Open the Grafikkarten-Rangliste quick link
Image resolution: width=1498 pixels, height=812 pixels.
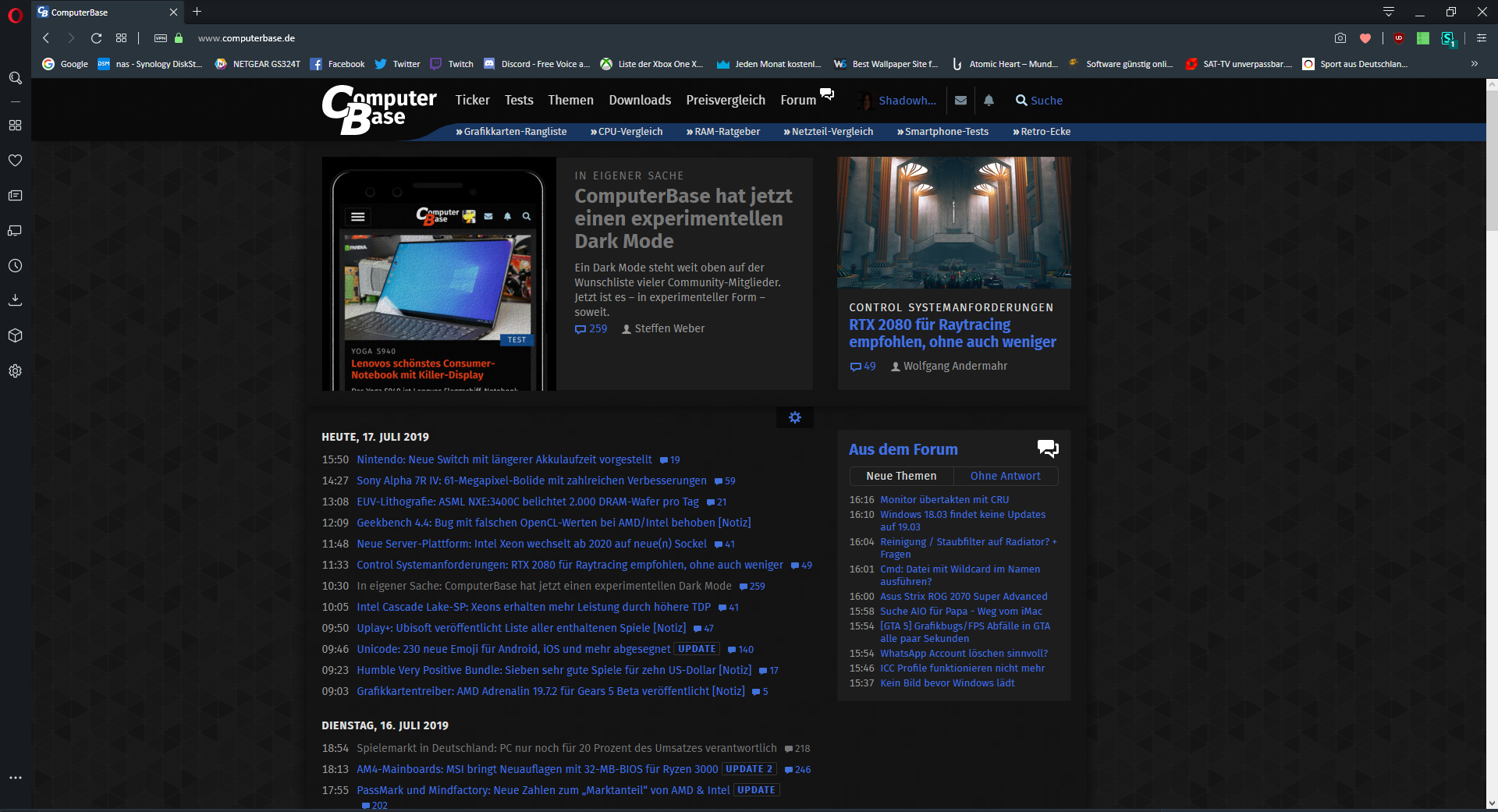click(x=511, y=132)
